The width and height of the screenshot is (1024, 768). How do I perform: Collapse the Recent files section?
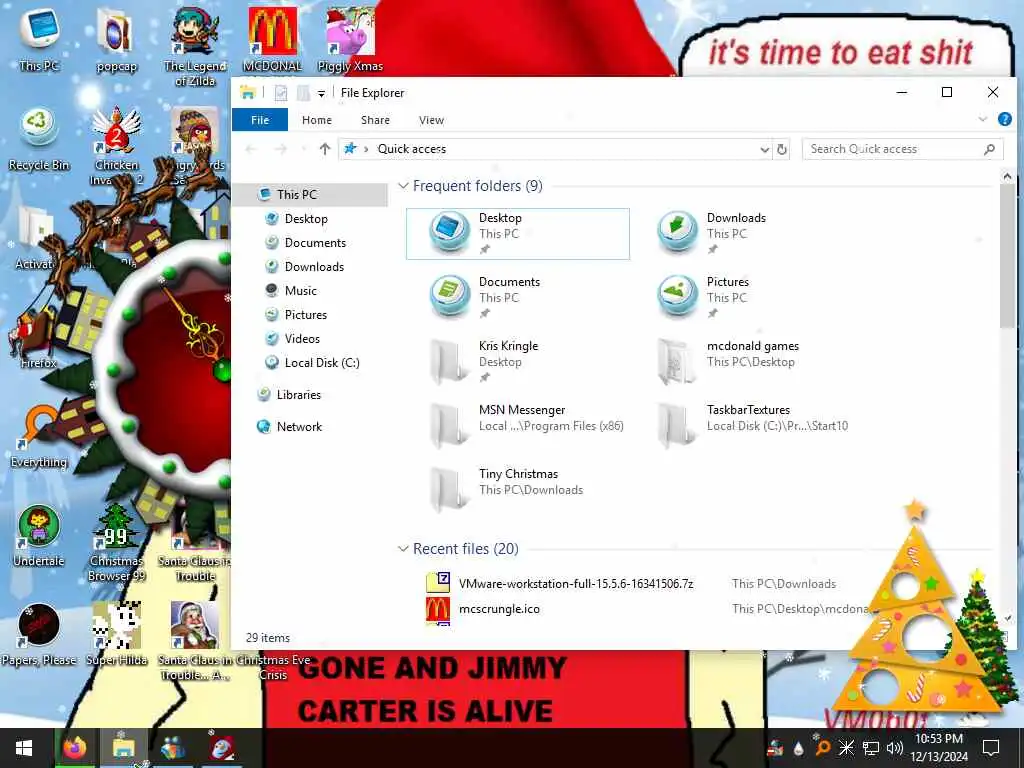coord(403,549)
